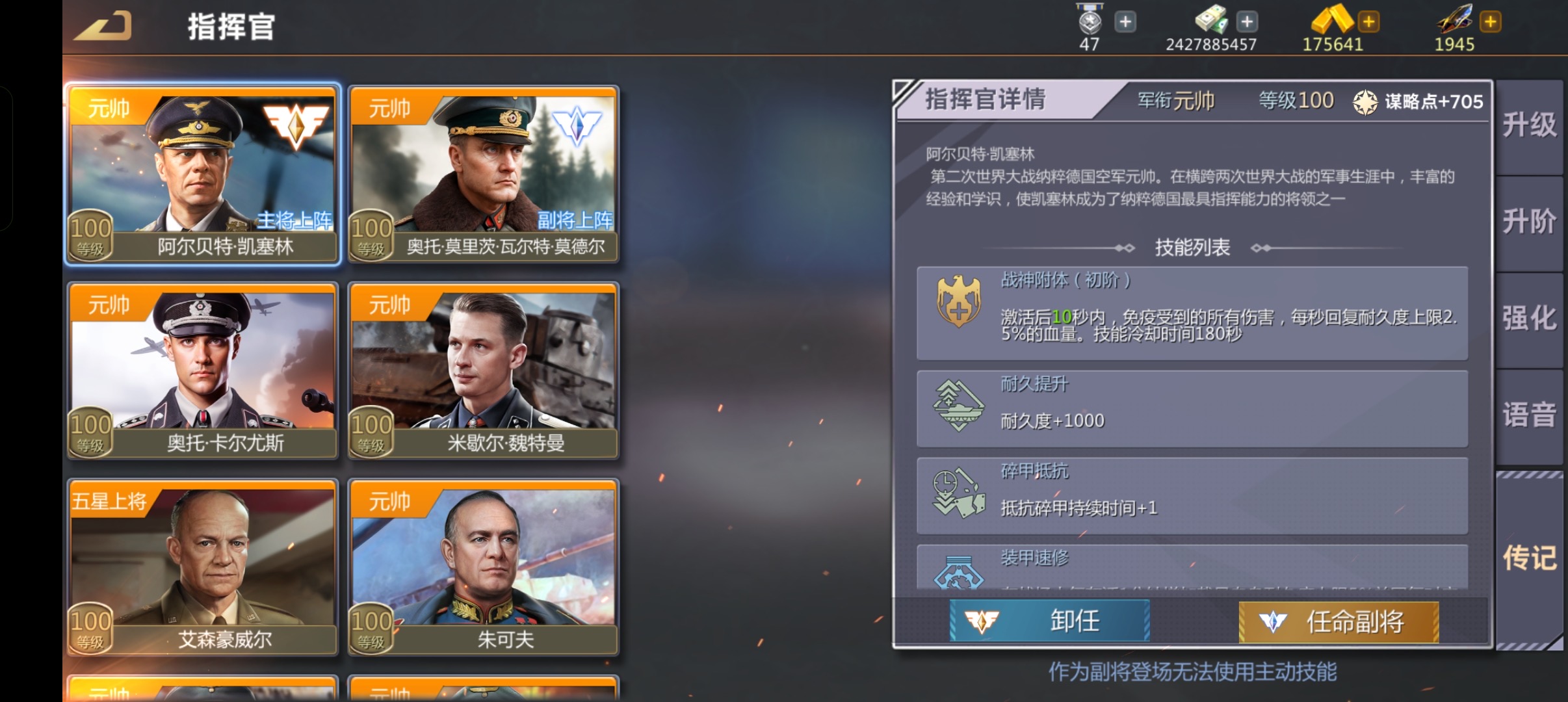Select commander 艾森豪威尔 card
This screenshot has width=1568, height=702.
point(203,567)
